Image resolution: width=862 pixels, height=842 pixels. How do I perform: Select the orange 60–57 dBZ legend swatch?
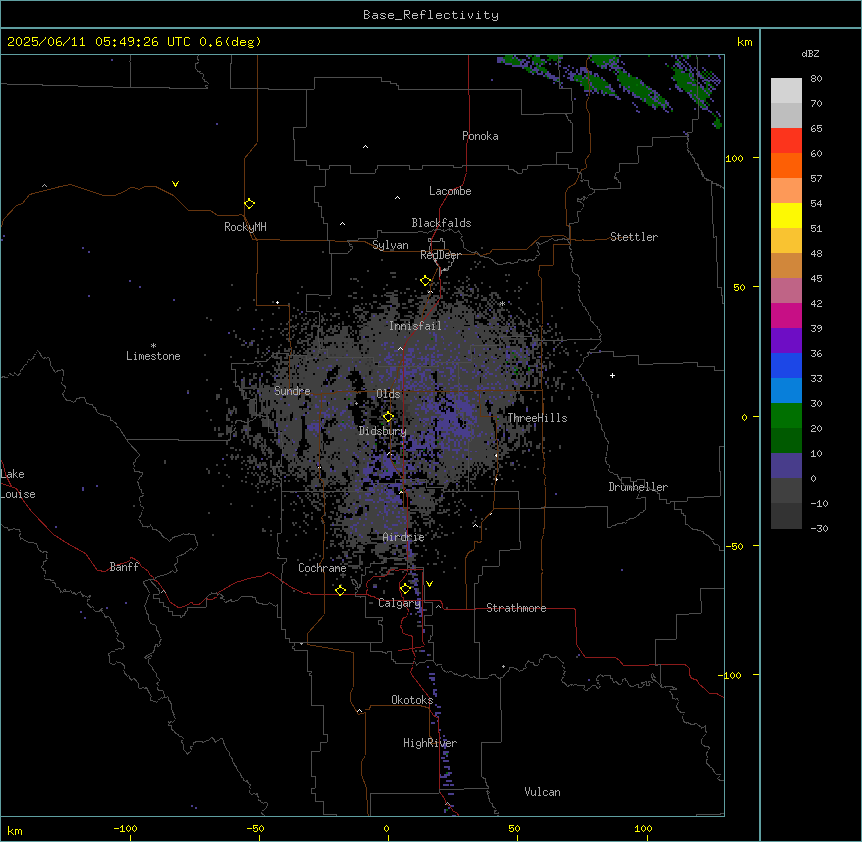(786, 165)
